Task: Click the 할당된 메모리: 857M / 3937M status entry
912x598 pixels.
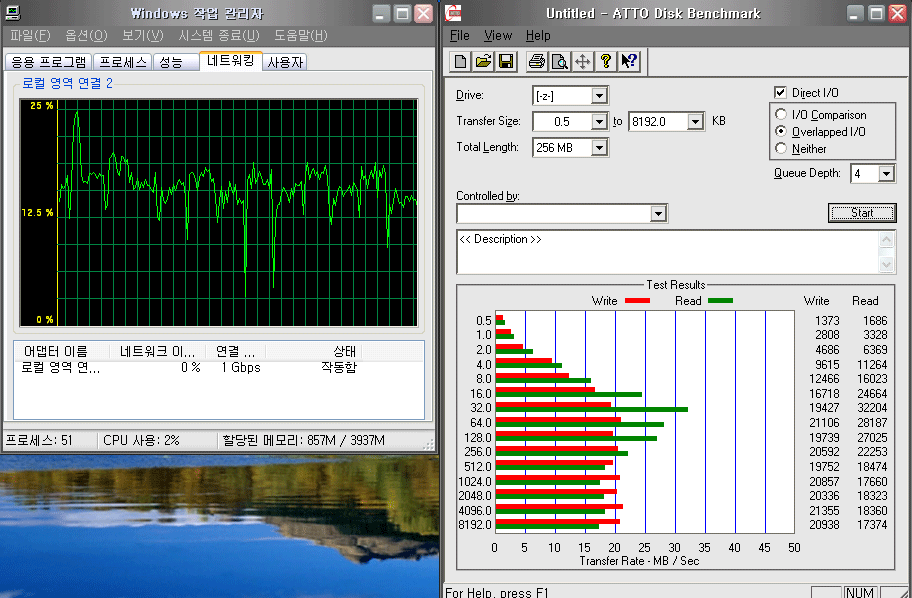Action: pyautogui.click(x=304, y=440)
